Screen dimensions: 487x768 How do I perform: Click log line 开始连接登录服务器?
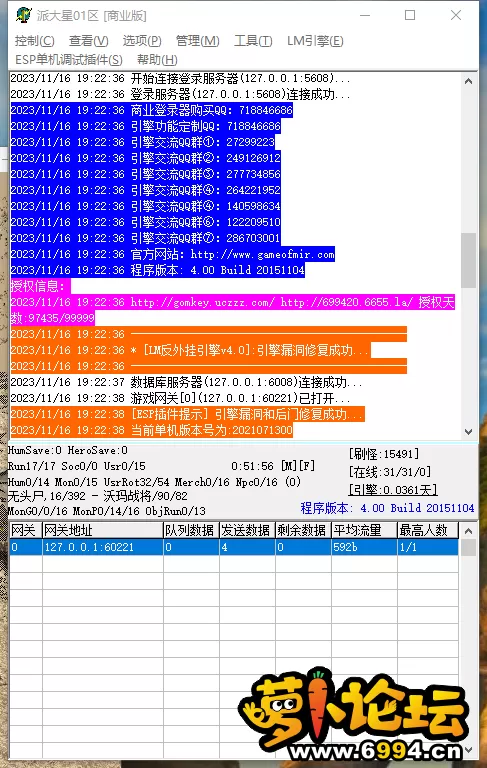(x=180, y=78)
